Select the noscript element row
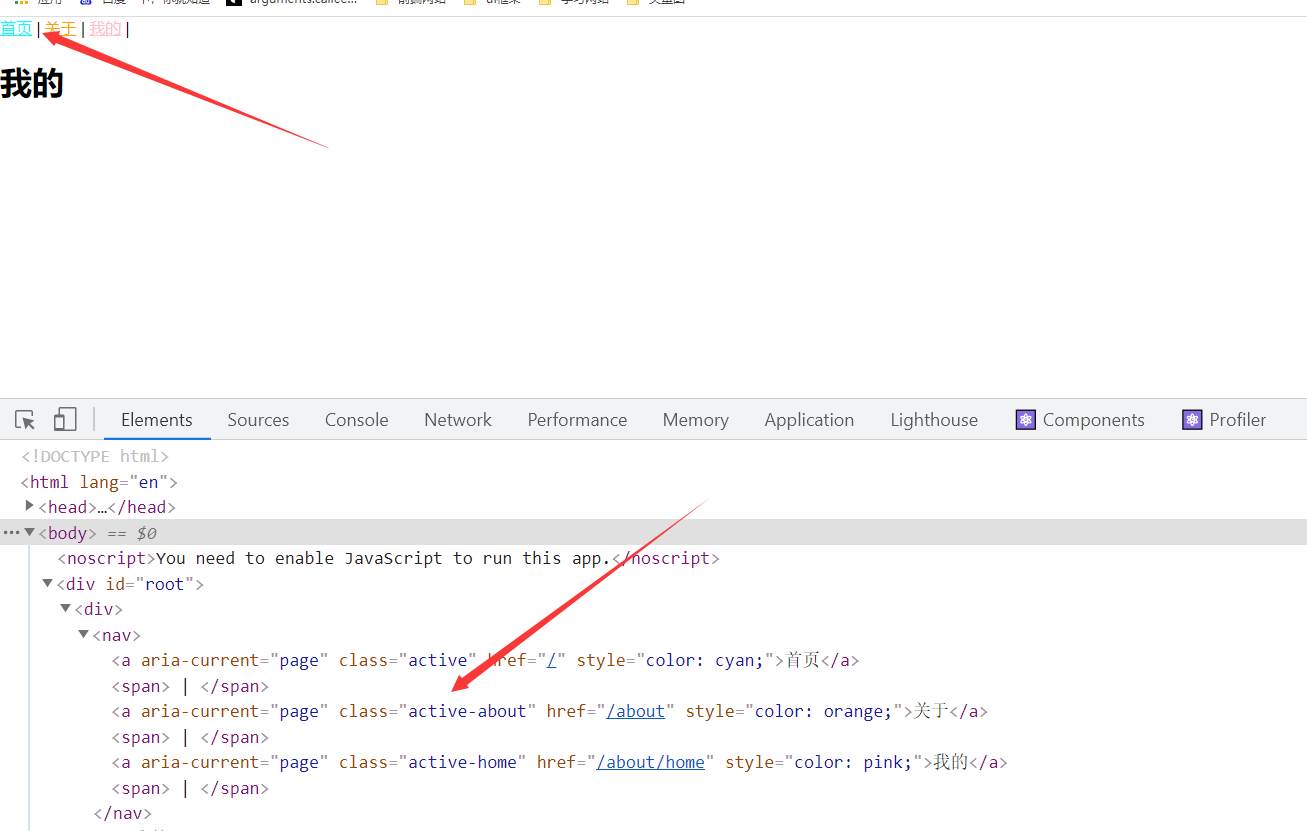The image size is (1307, 831). [x=388, y=558]
